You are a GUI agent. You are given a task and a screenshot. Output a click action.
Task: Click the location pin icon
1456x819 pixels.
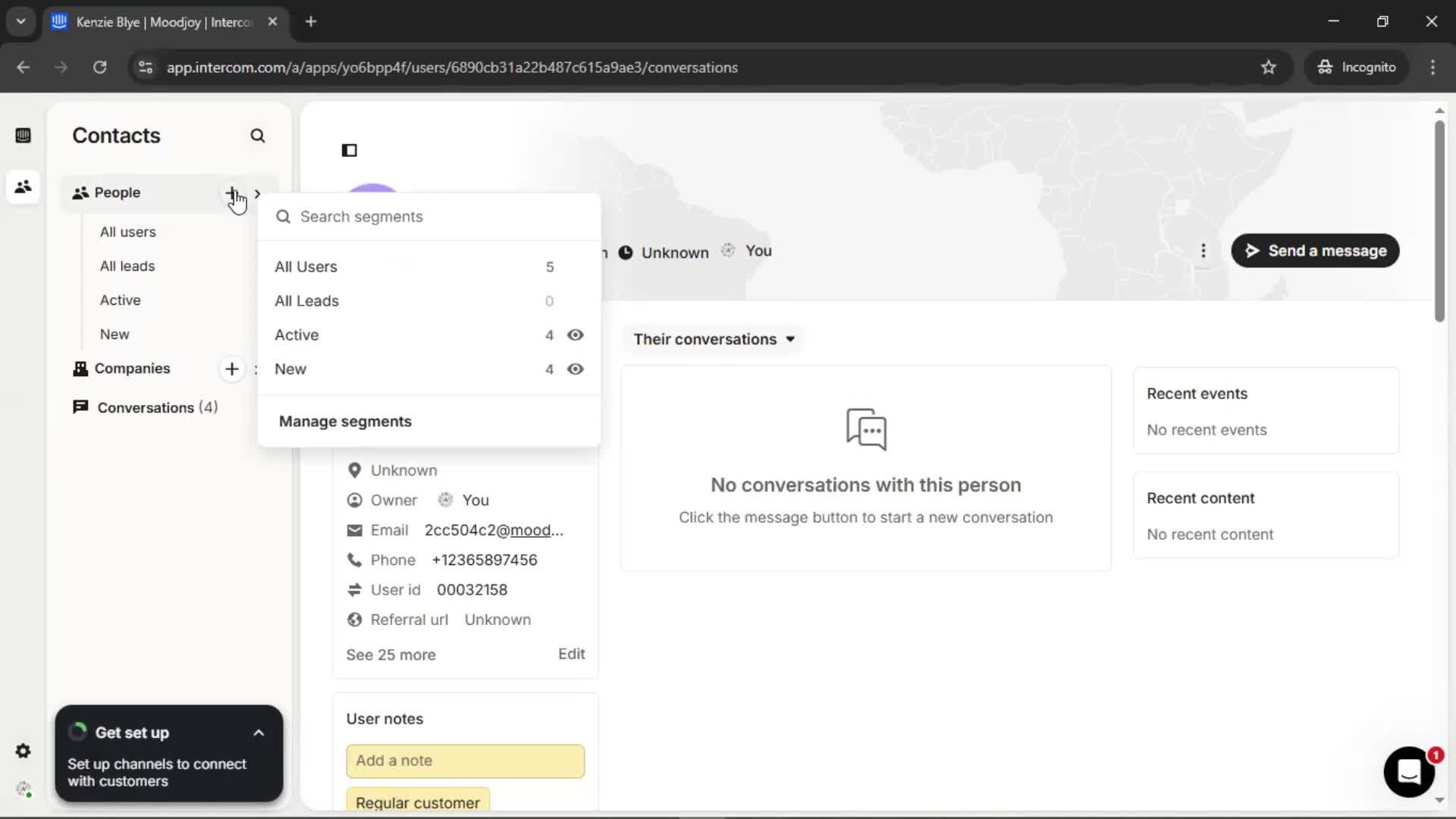tap(354, 470)
